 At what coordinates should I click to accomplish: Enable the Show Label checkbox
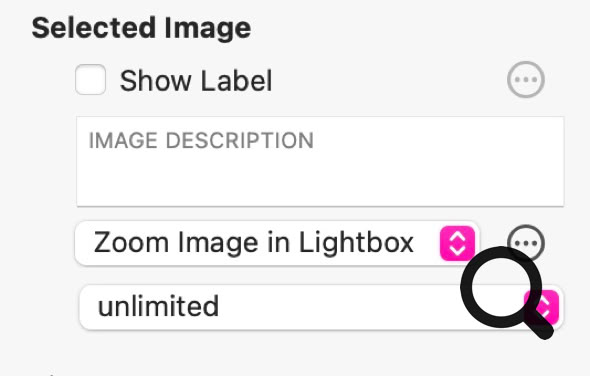click(x=90, y=79)
